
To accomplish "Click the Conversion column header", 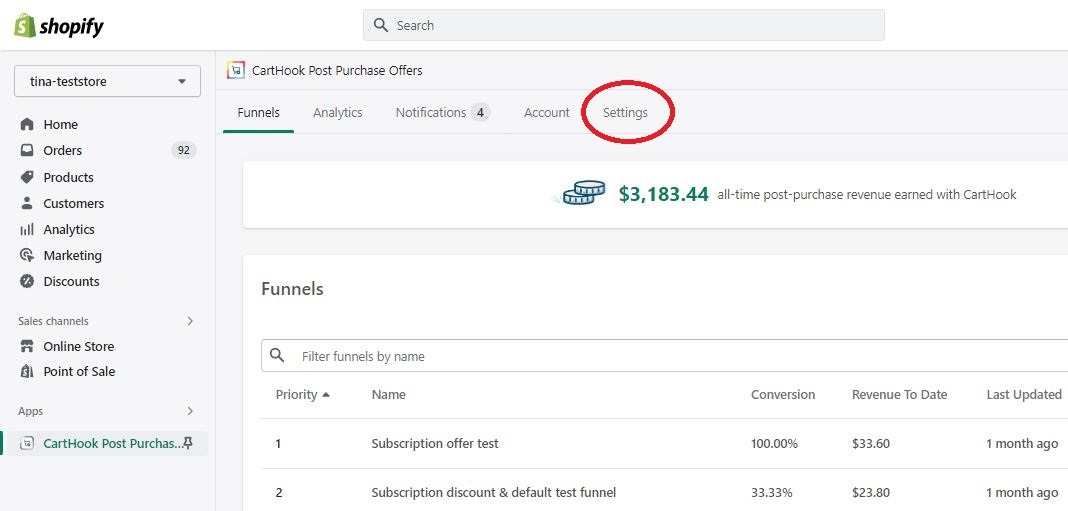I will tap(783, 394).
